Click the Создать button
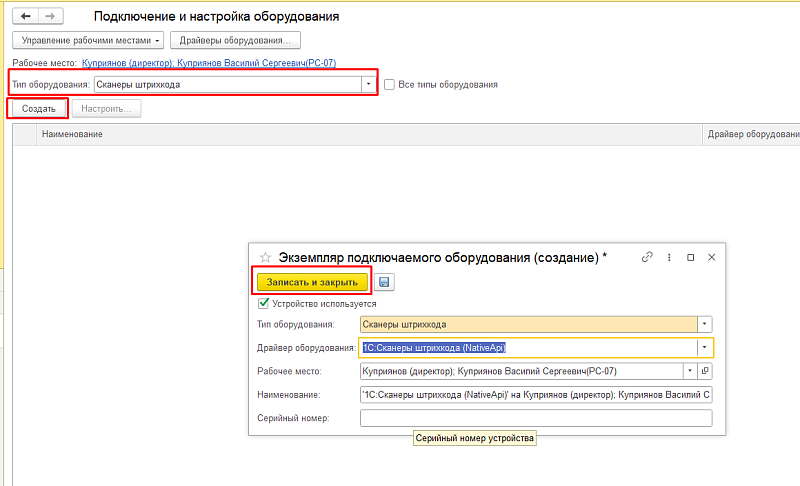Viewport: 800px width, 486px height. point(38,108)
